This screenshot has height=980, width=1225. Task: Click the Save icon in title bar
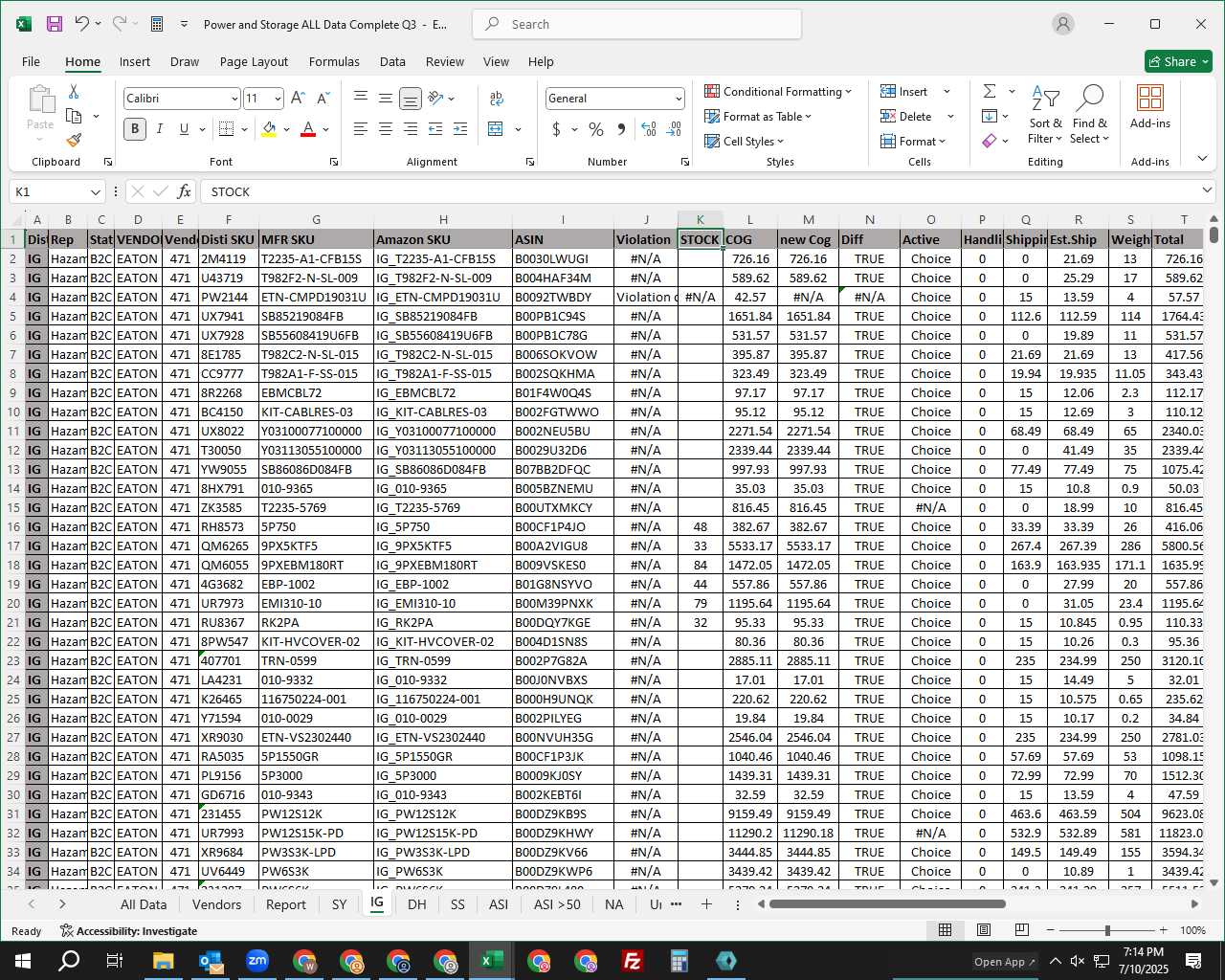click(55, 24)
